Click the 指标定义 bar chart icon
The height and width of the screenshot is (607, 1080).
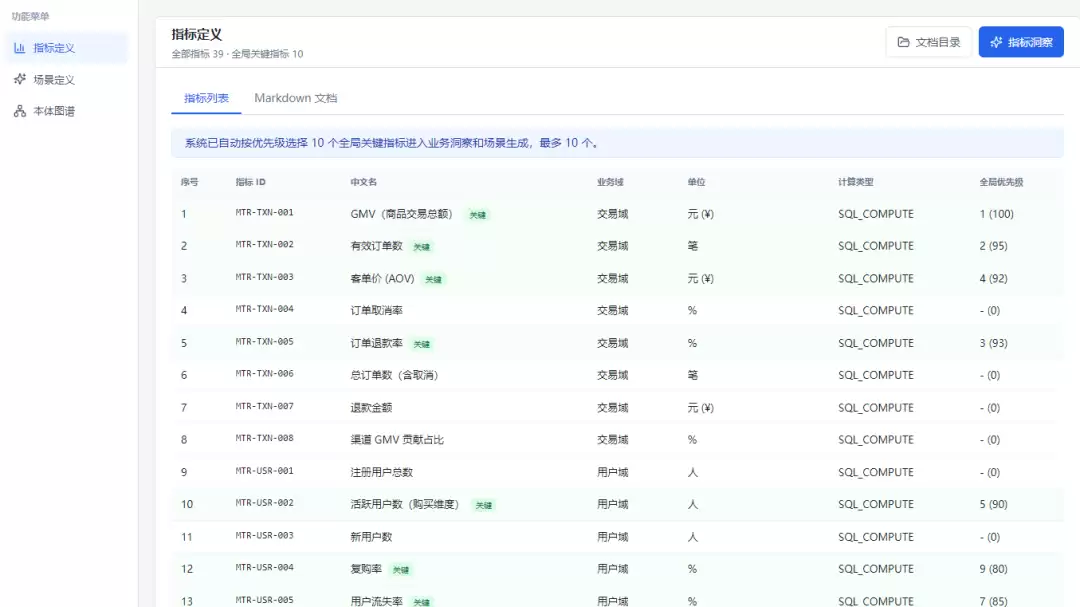pyautogui.click(x=19, y=48)
